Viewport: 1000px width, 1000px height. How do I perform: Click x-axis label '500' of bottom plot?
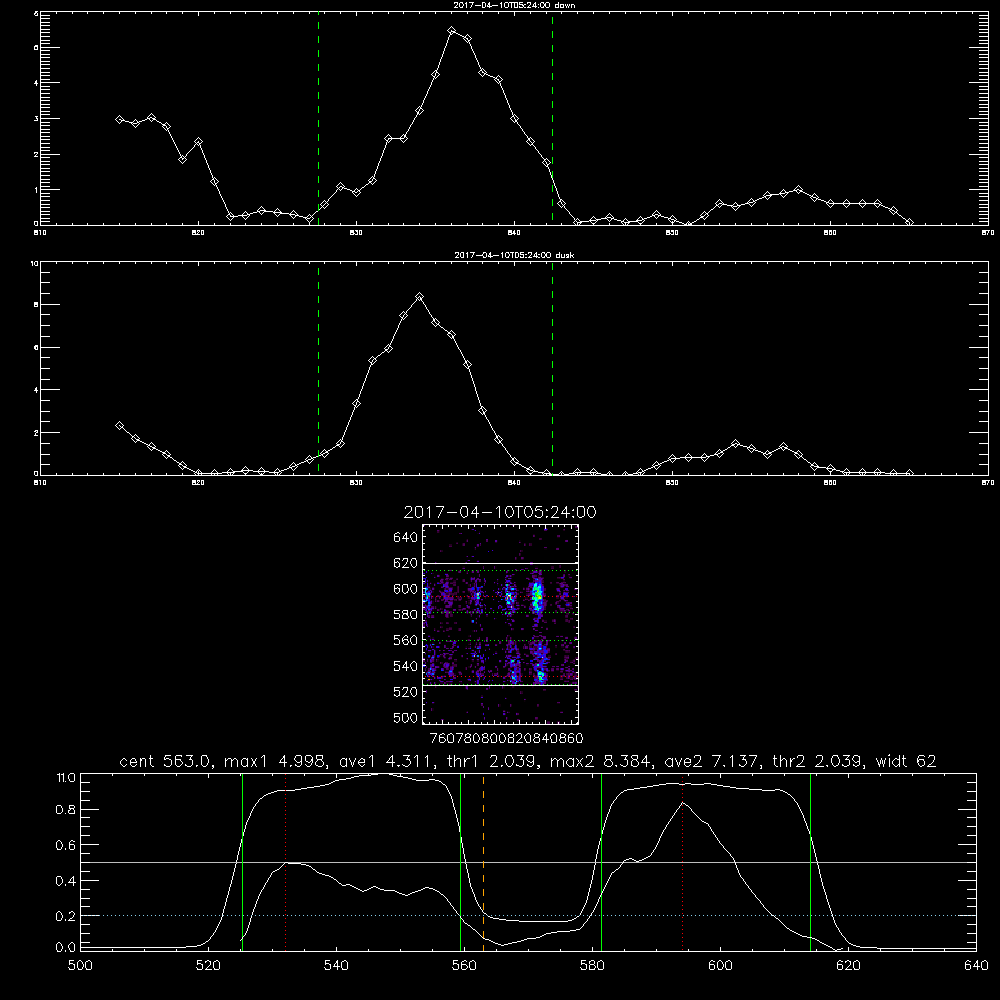tap(80, 966)
